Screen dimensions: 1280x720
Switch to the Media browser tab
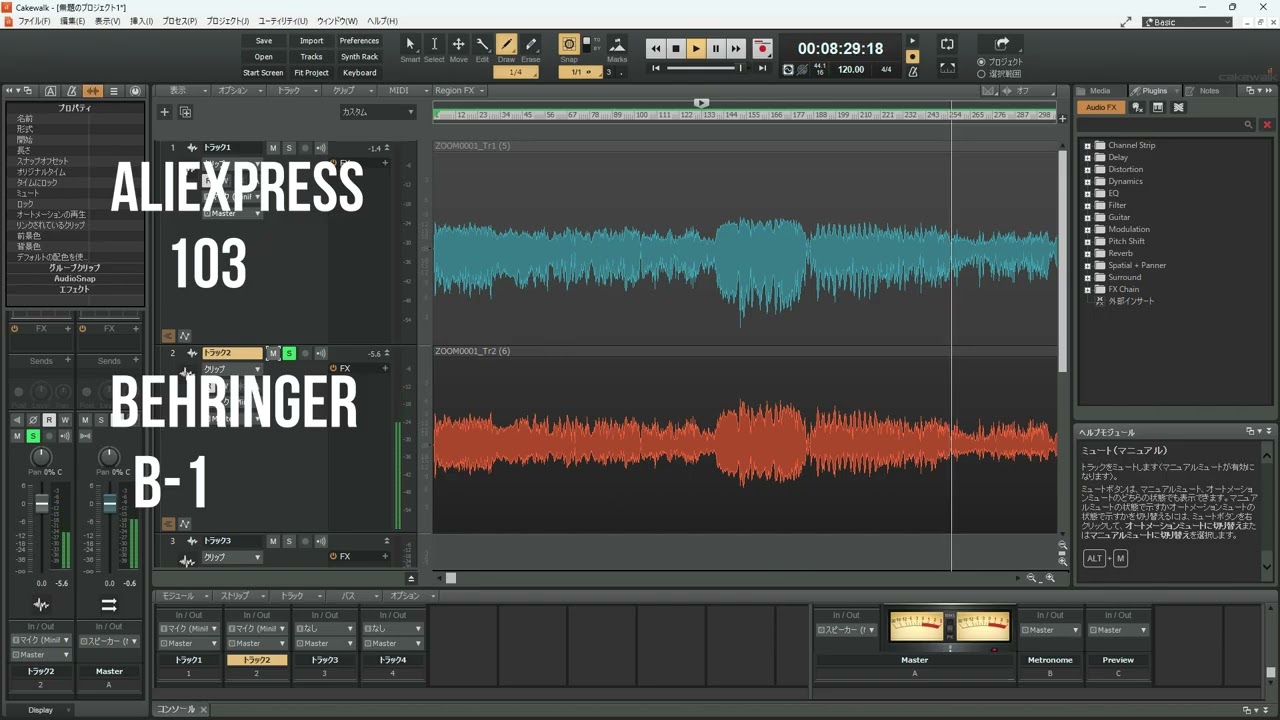click(1099, 91)
